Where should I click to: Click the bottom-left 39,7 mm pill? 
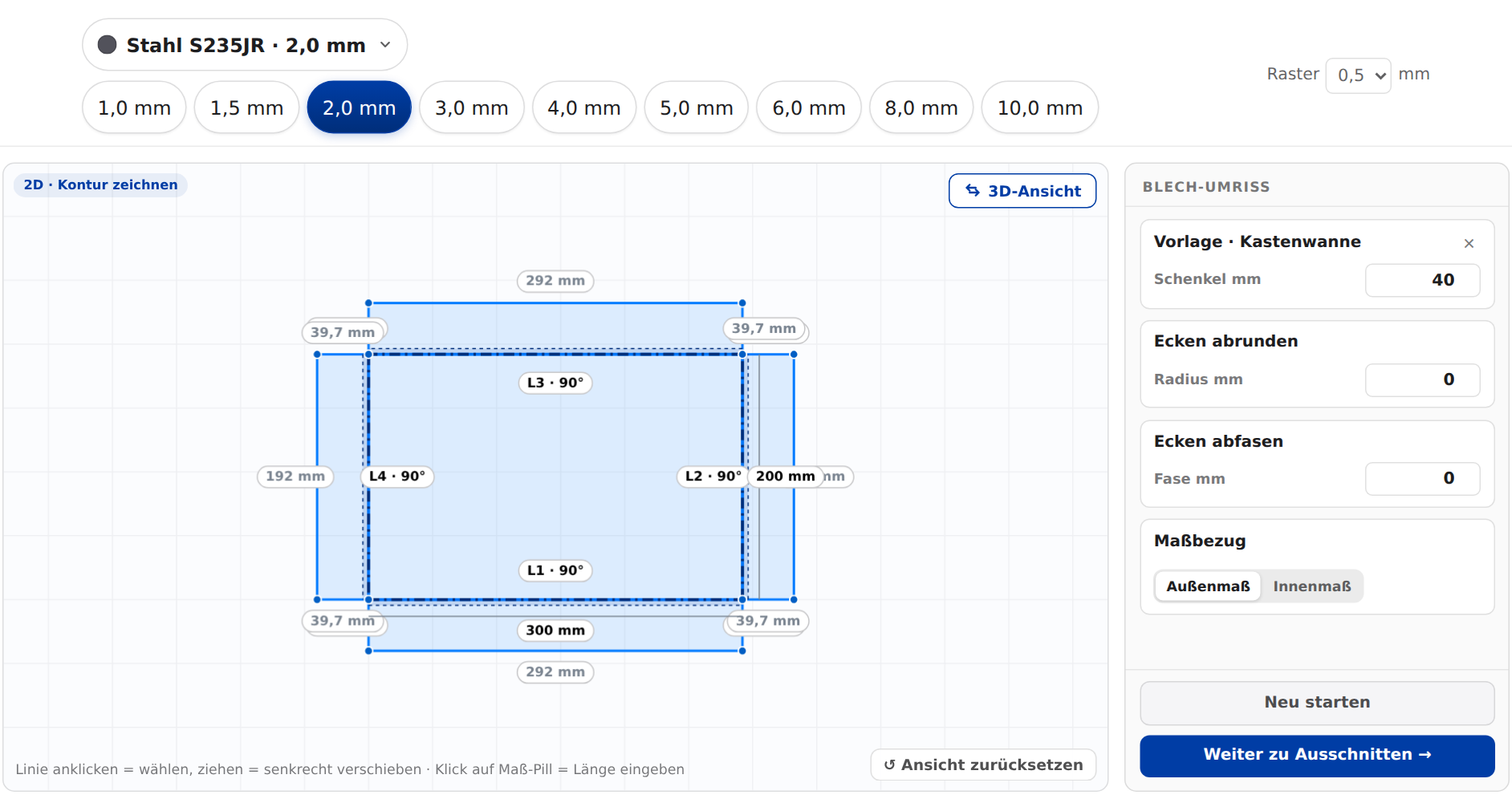[343, 621]
